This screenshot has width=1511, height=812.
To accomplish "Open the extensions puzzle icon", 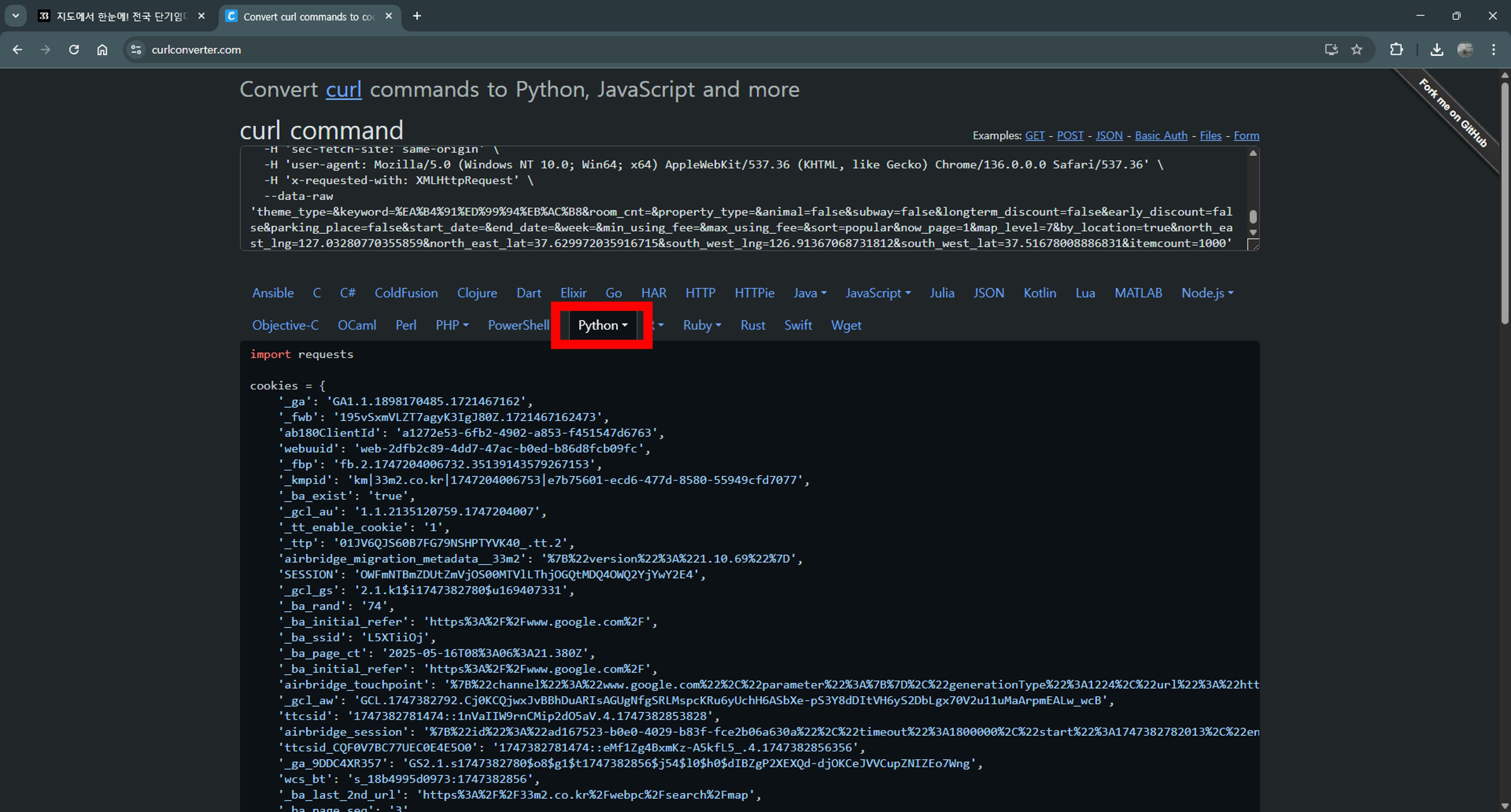I will [x=1397, y=50].
